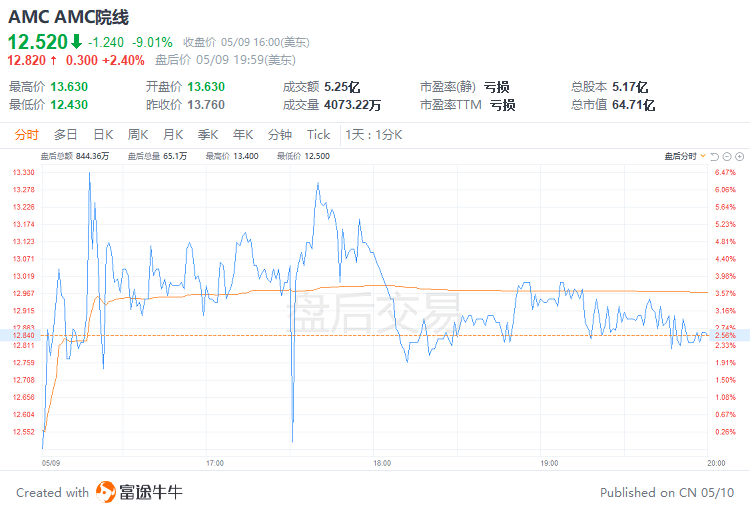Open the 月K chart tab
This screenshot has height=513, width=750.
point(173,135)
